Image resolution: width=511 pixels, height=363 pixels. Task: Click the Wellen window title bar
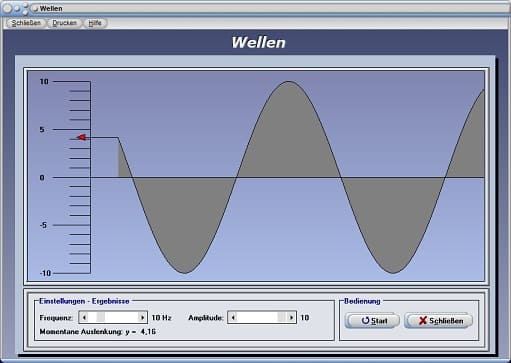click(x=255, y=8)
